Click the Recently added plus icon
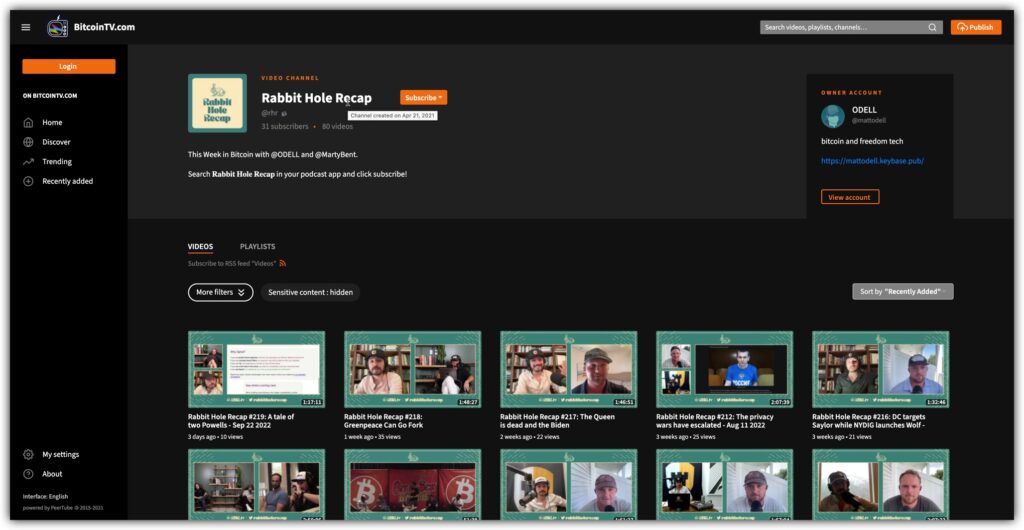The image size is (1024, 530). click(28, 181)
